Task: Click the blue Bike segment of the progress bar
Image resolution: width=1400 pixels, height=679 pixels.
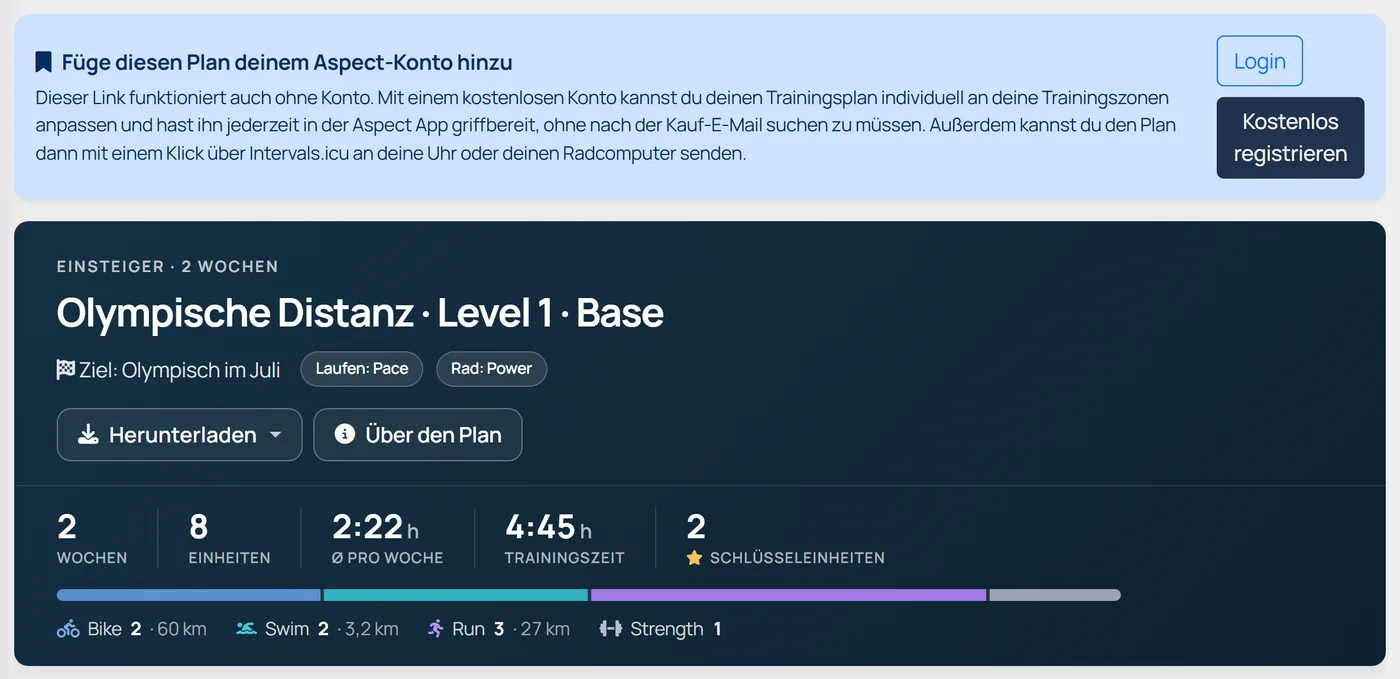Action: tap(189, 595)
